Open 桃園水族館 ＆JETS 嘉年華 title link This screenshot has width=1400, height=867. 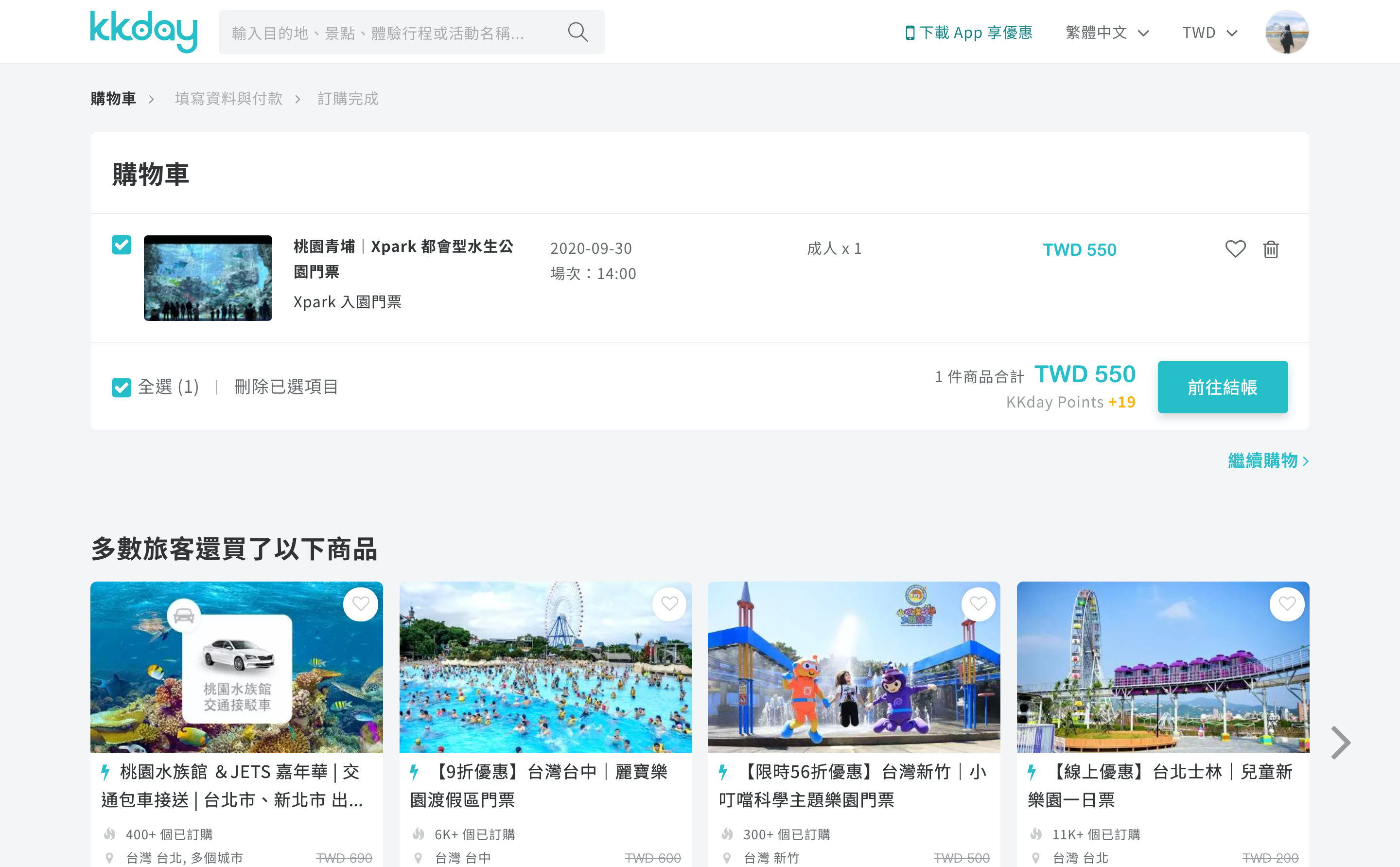point(232,786)
